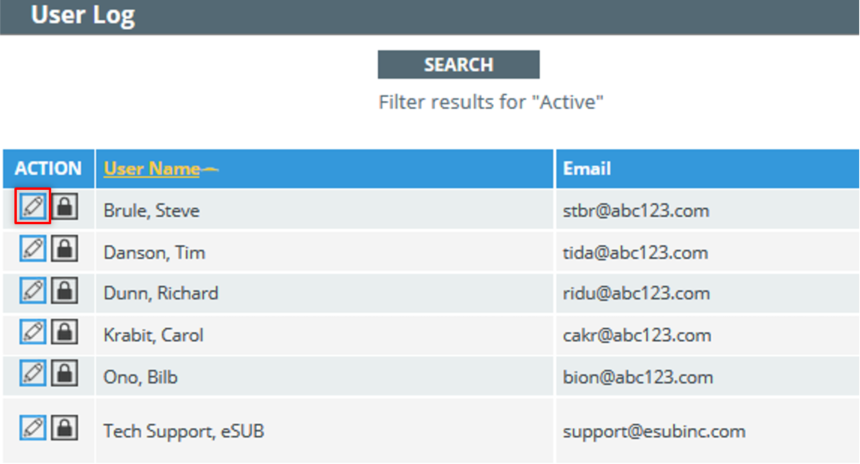
Task: Lock the Tech Support, eSUB account
Action: tap(65, 427)
